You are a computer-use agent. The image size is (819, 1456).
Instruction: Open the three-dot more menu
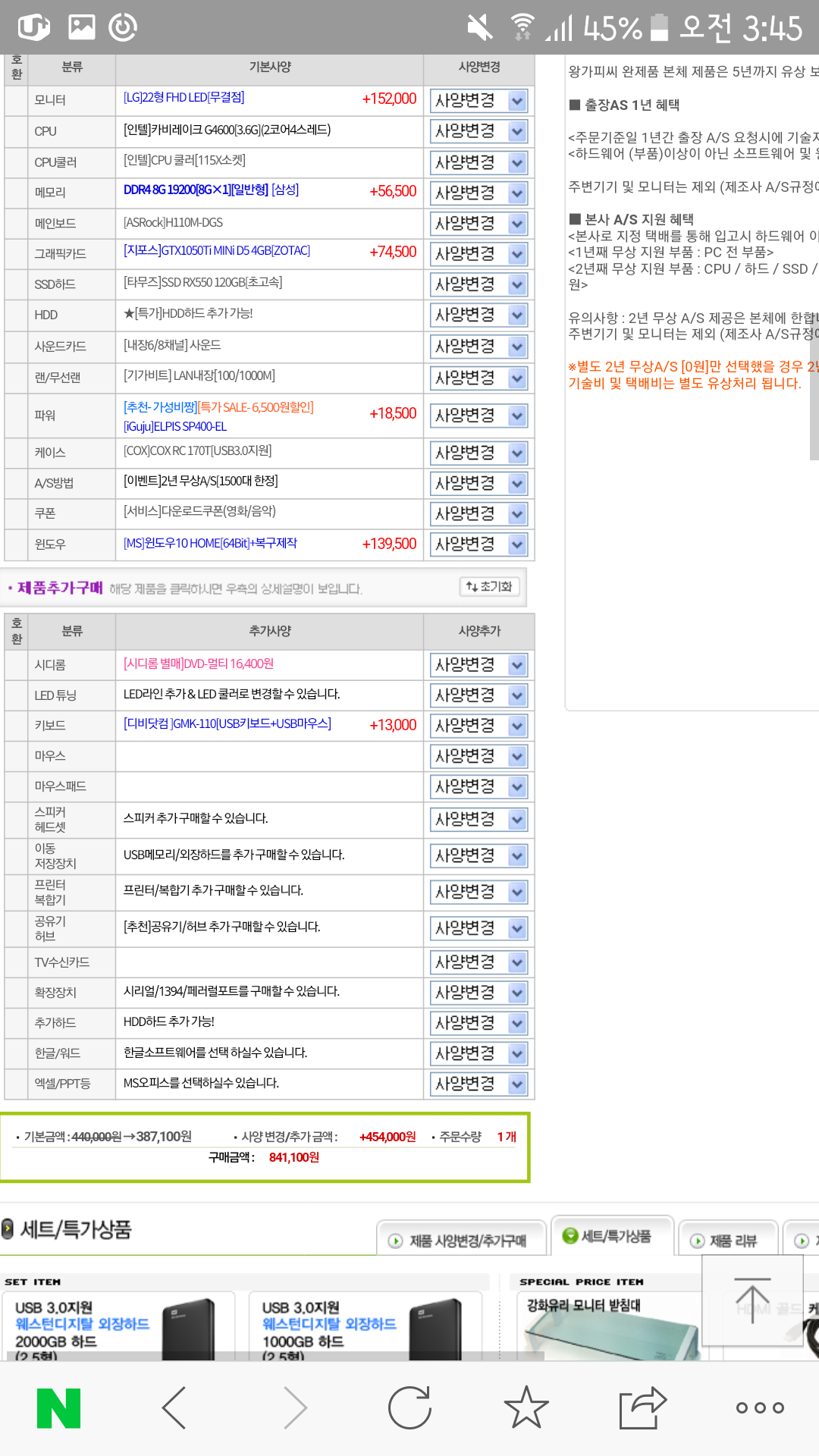coord(760,1408)
